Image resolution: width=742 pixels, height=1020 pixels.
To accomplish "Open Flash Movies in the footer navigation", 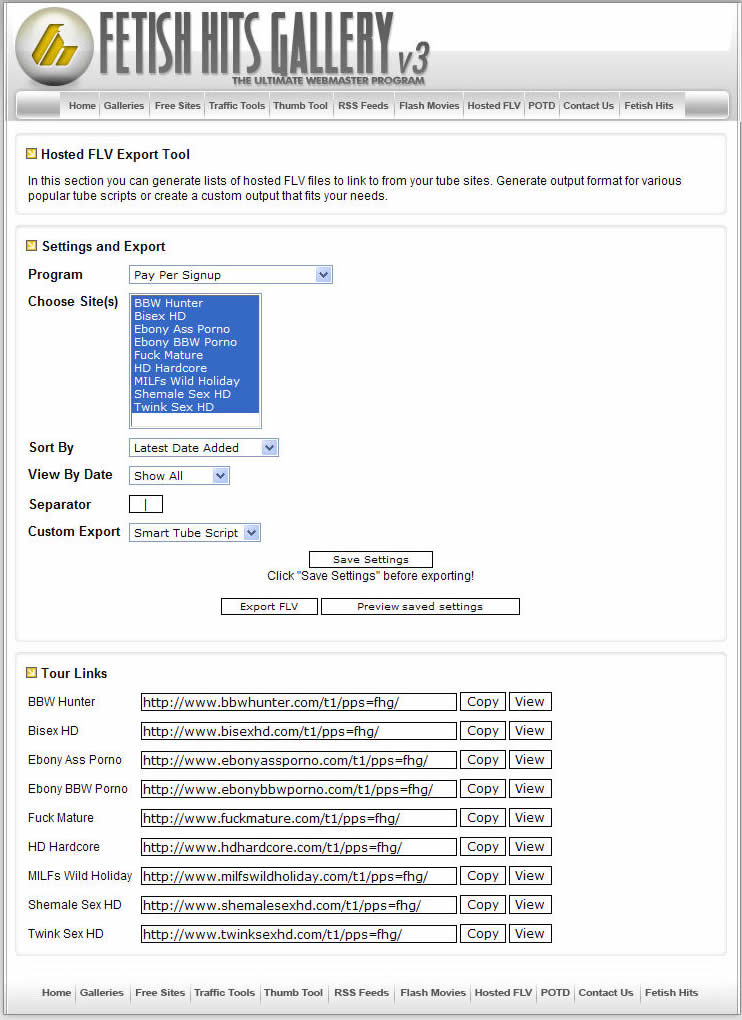I will [x=433, y=992].
